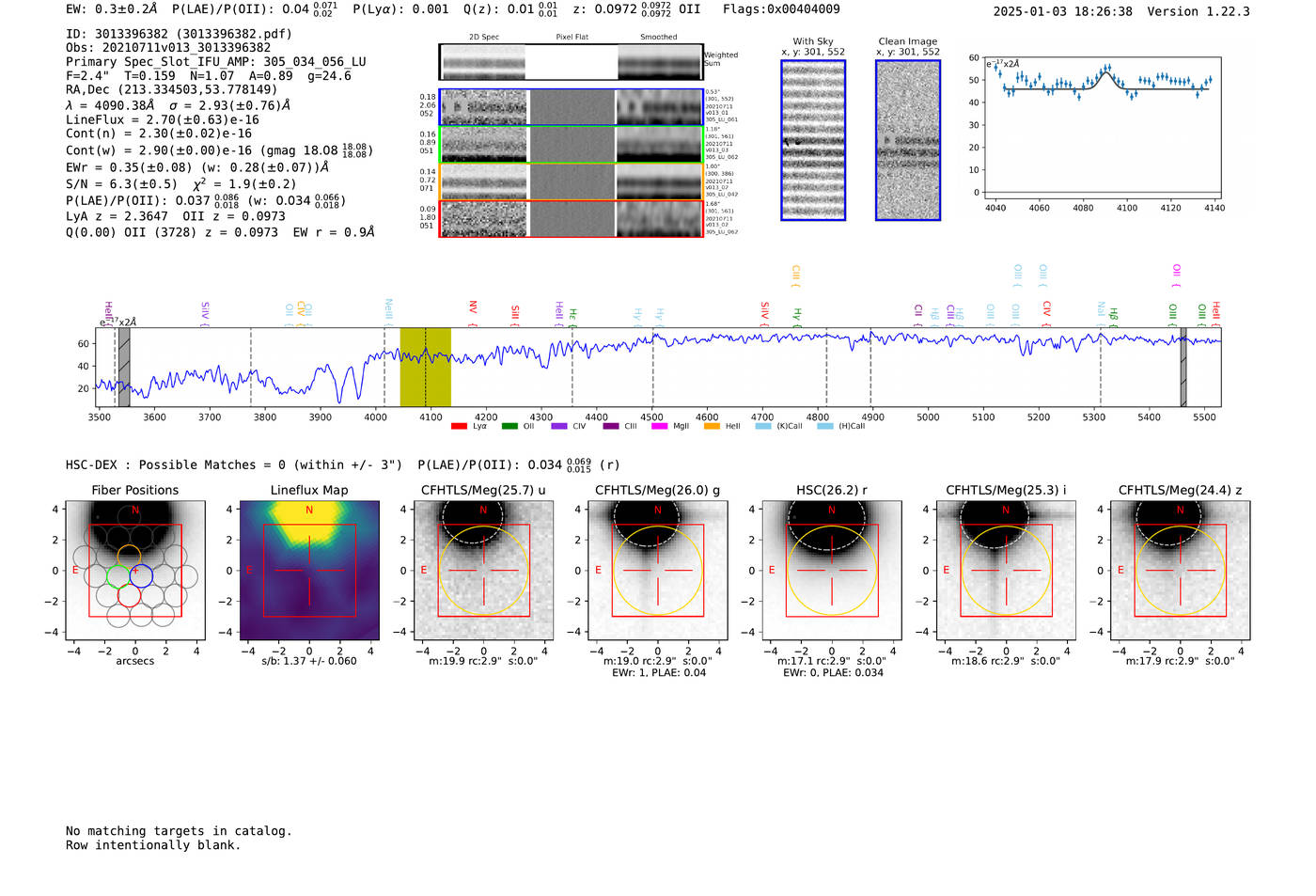Click the No matching targets in catalog text
Viewport: 1316px width, 896px height.
click(179, 831)
